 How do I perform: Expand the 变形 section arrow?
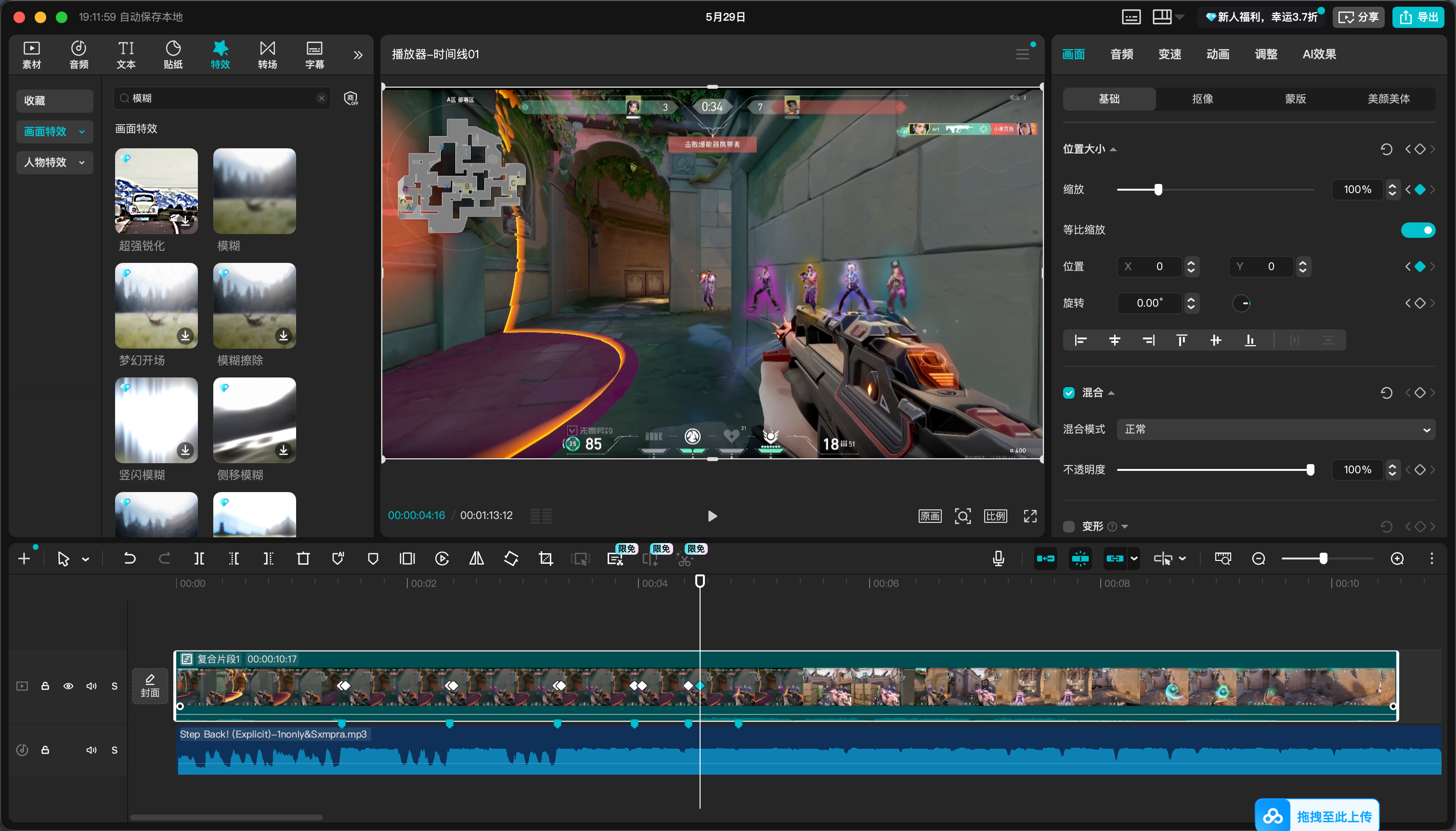[1124, 527]
